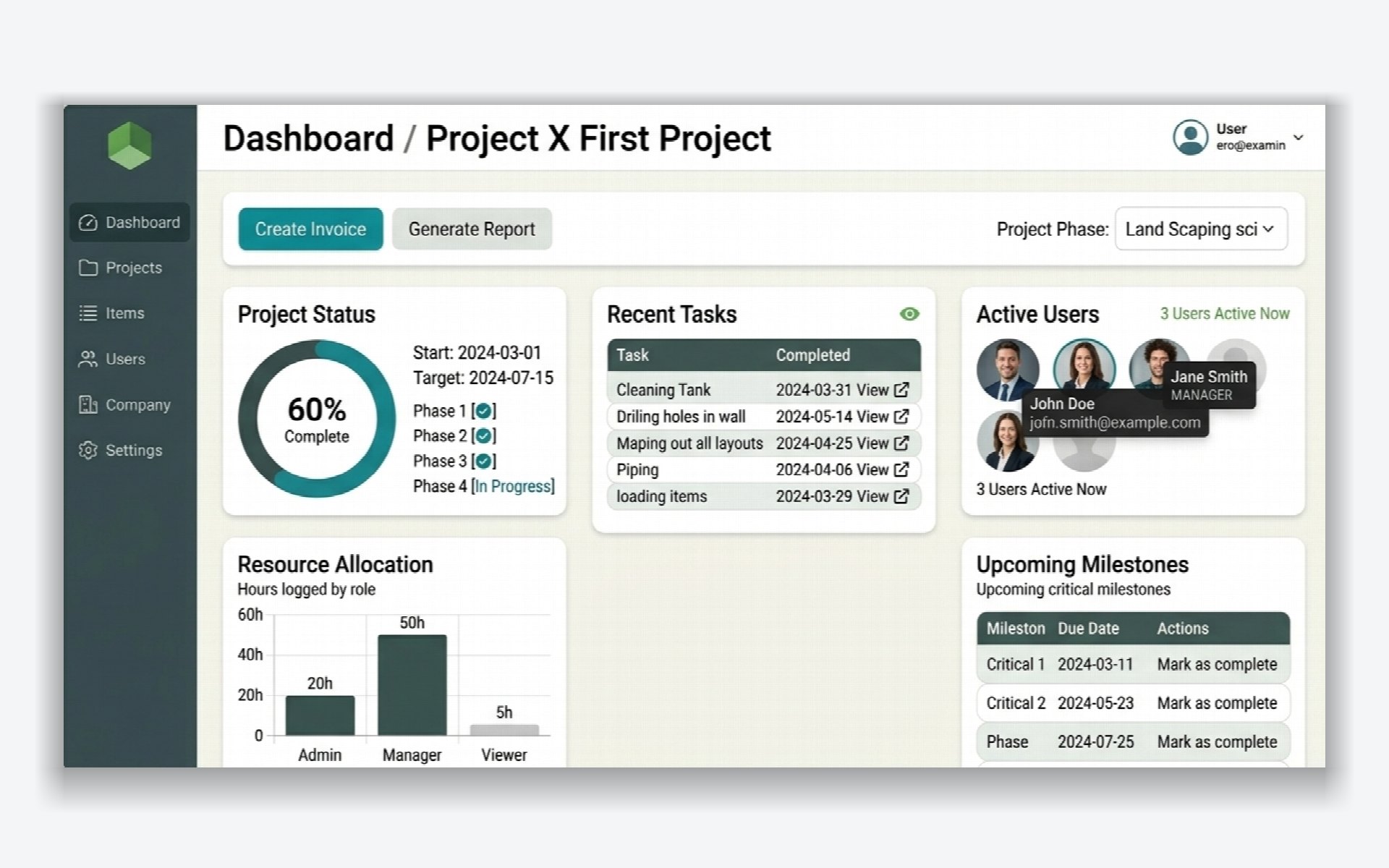The width and height of the screenshot is (1389, 868).
Task: Click Target: 2024-07-15 date text
Action: tap(483, 378)
